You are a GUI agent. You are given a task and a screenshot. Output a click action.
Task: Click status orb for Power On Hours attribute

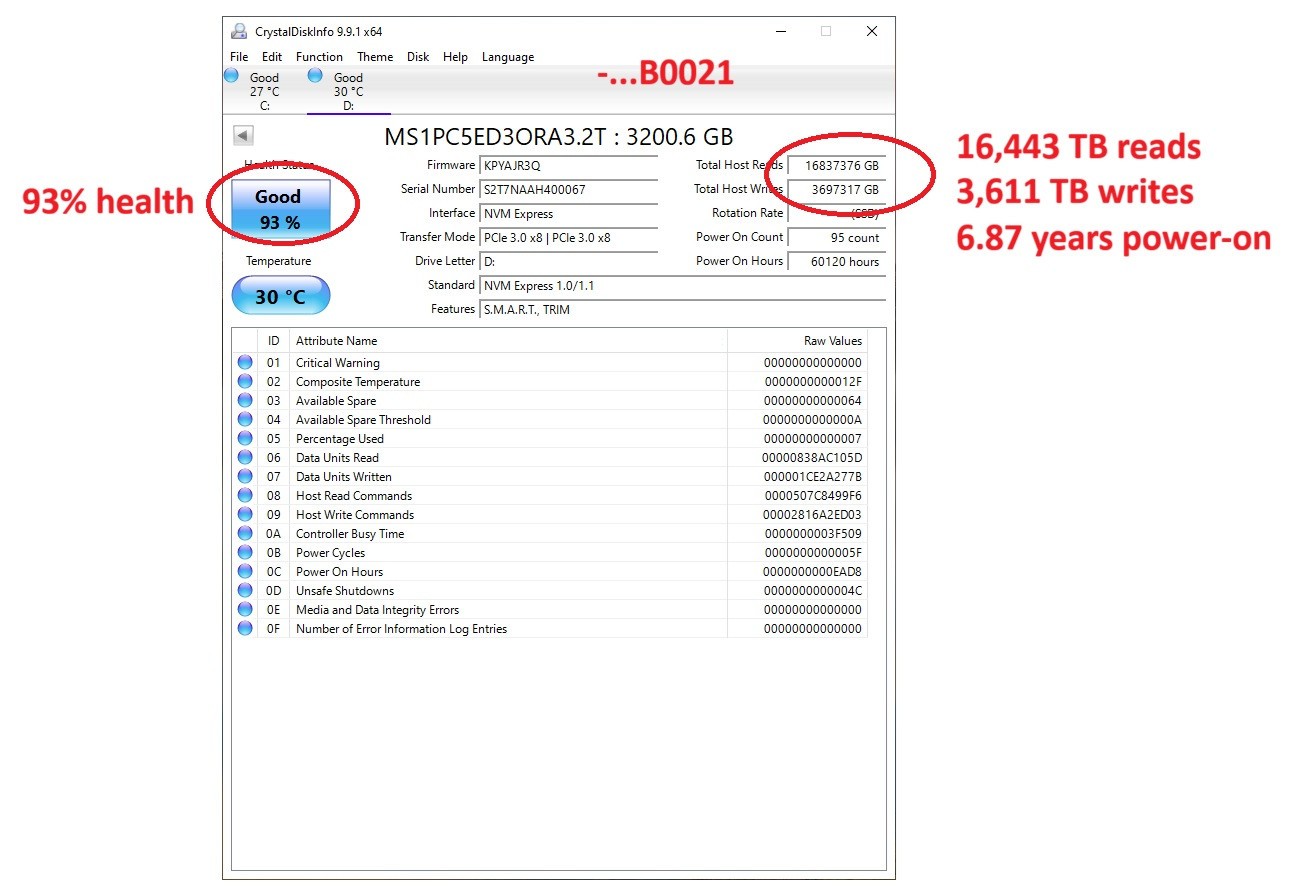tap(245, 572)
